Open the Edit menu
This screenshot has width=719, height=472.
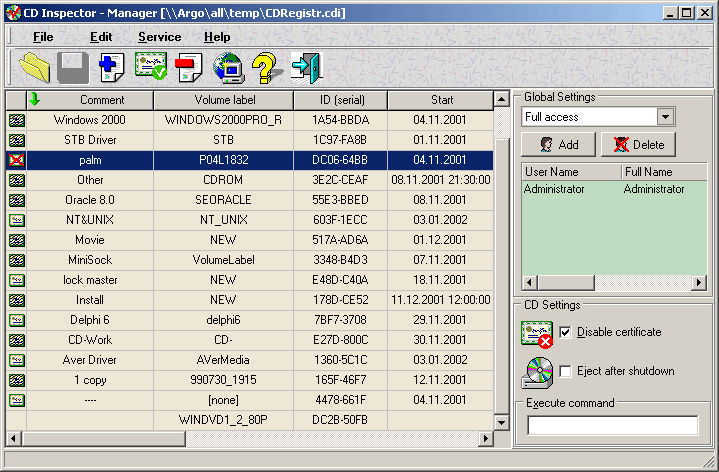101,37
